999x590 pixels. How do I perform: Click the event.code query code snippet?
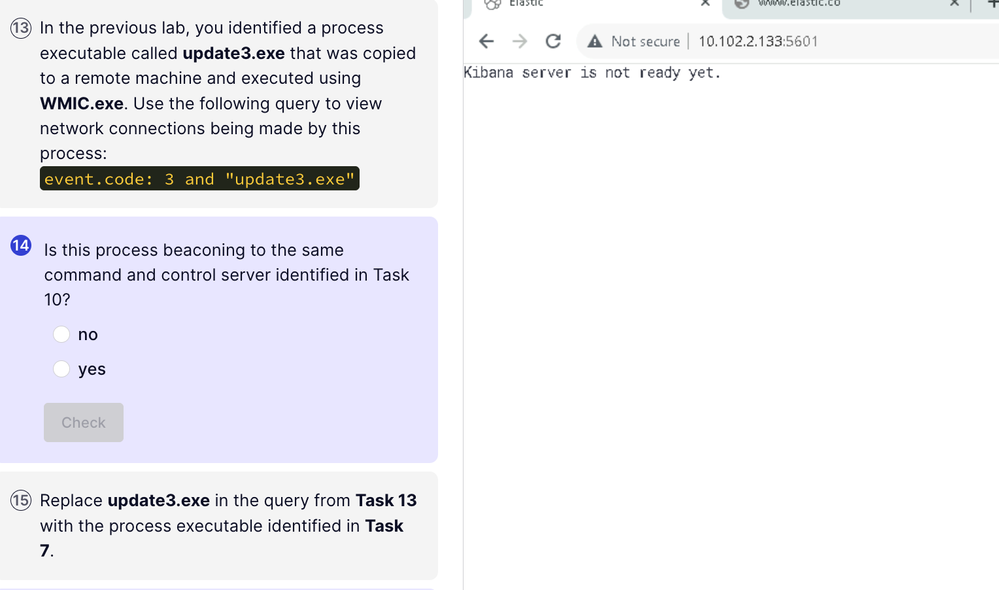199,179
